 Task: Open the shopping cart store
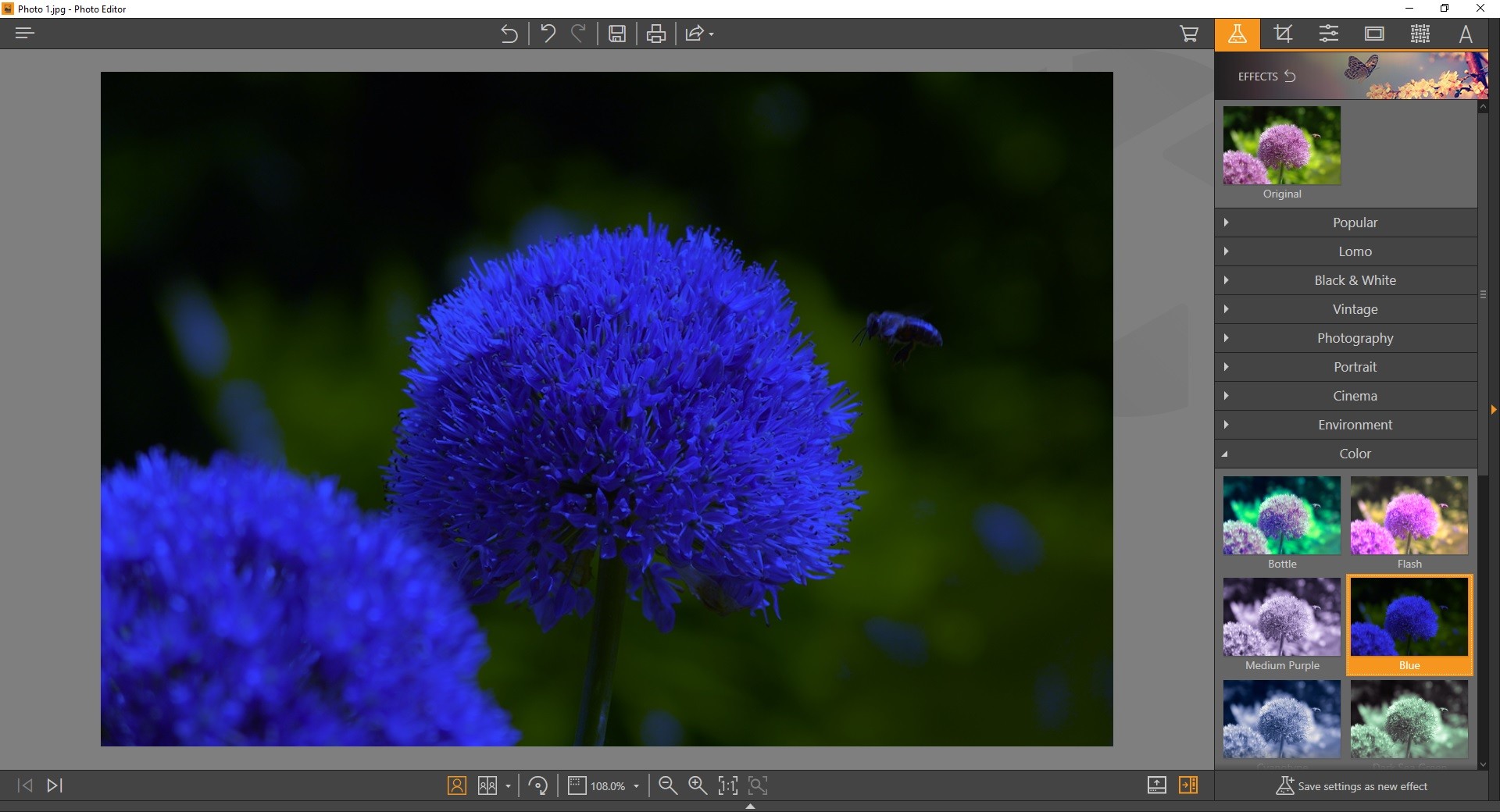click(1189, 34)
